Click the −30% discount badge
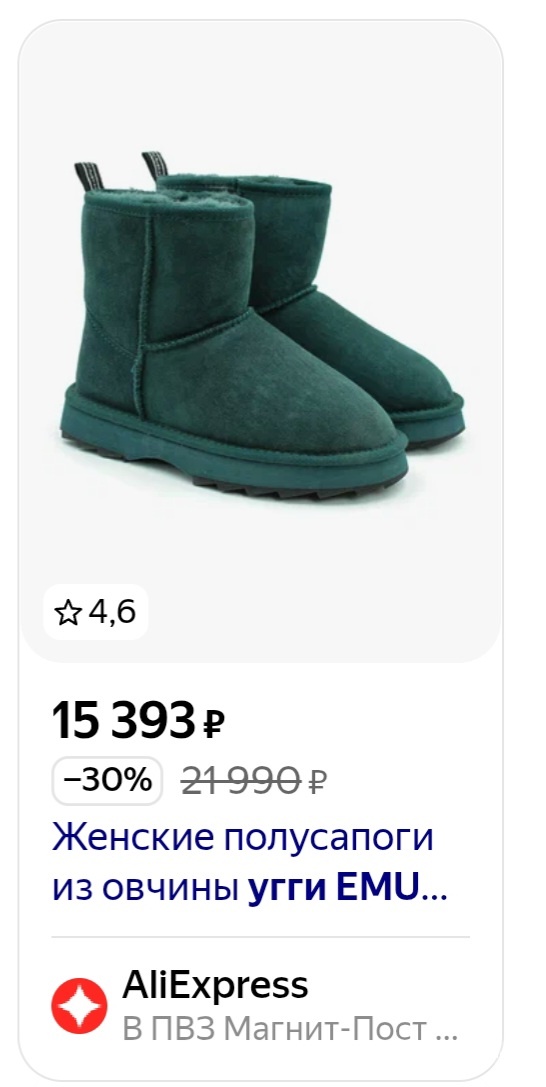This screenshot has height=1087, width=546. coord(107,781)
